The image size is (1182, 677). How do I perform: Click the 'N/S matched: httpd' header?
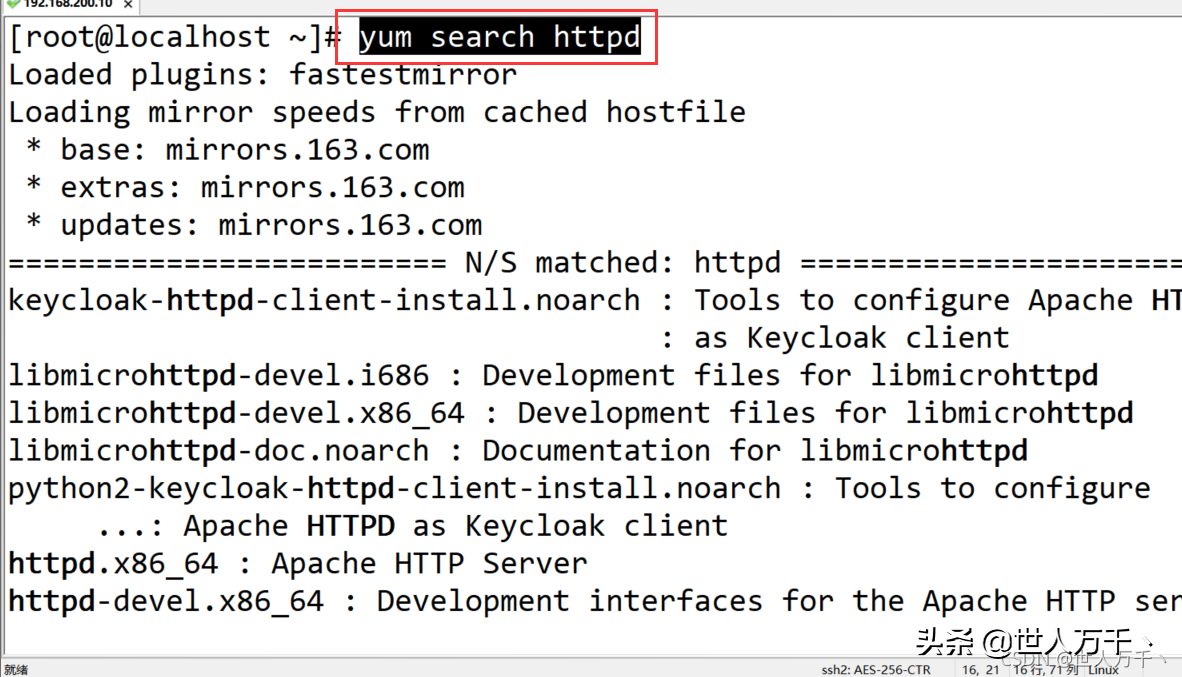[623, 263]
